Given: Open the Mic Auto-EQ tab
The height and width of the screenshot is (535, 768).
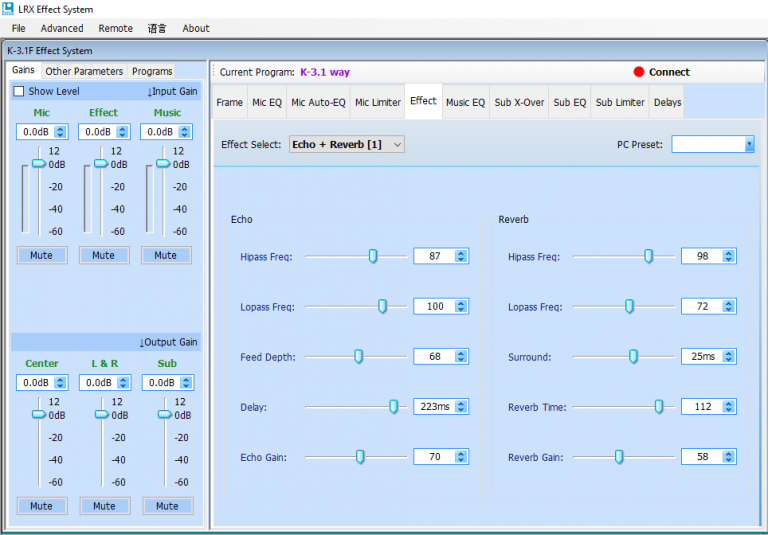Looking at the screenshot, I should point(318,102).
